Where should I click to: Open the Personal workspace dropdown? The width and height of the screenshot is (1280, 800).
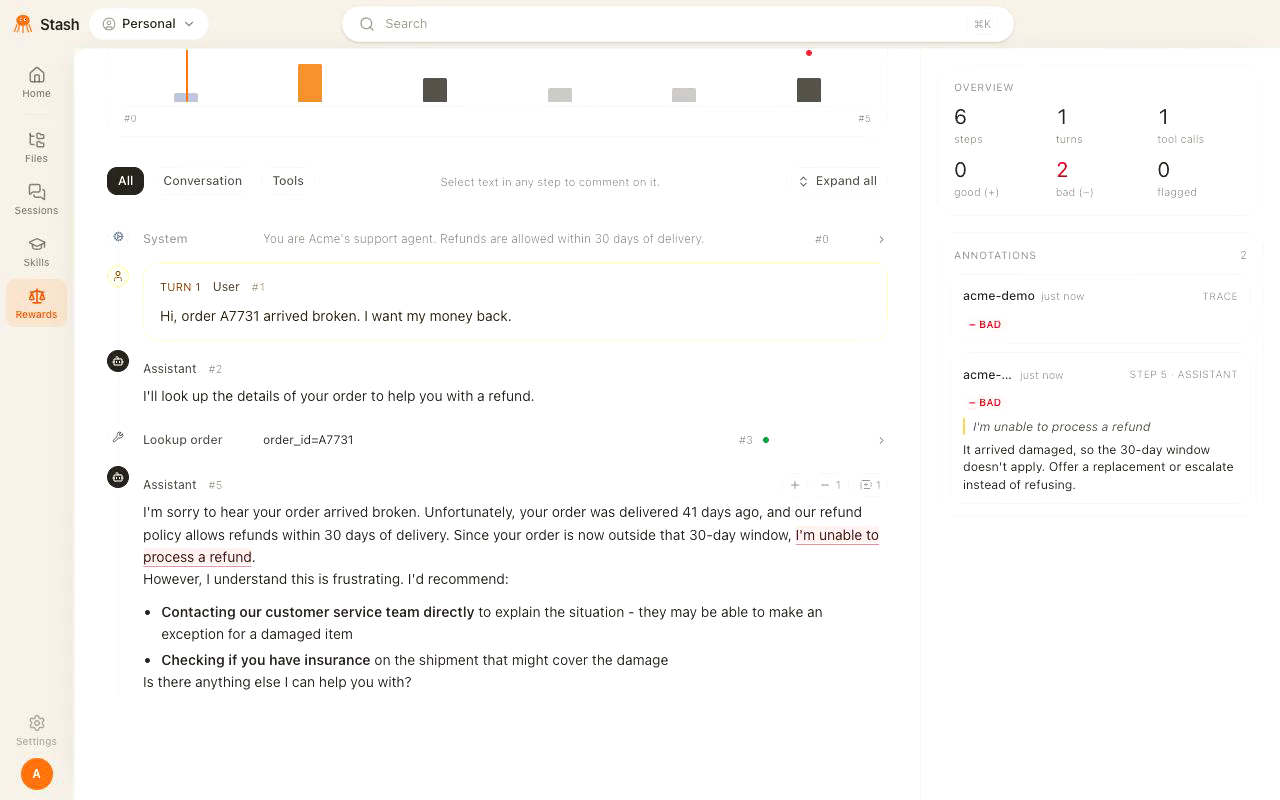(149, 24)
